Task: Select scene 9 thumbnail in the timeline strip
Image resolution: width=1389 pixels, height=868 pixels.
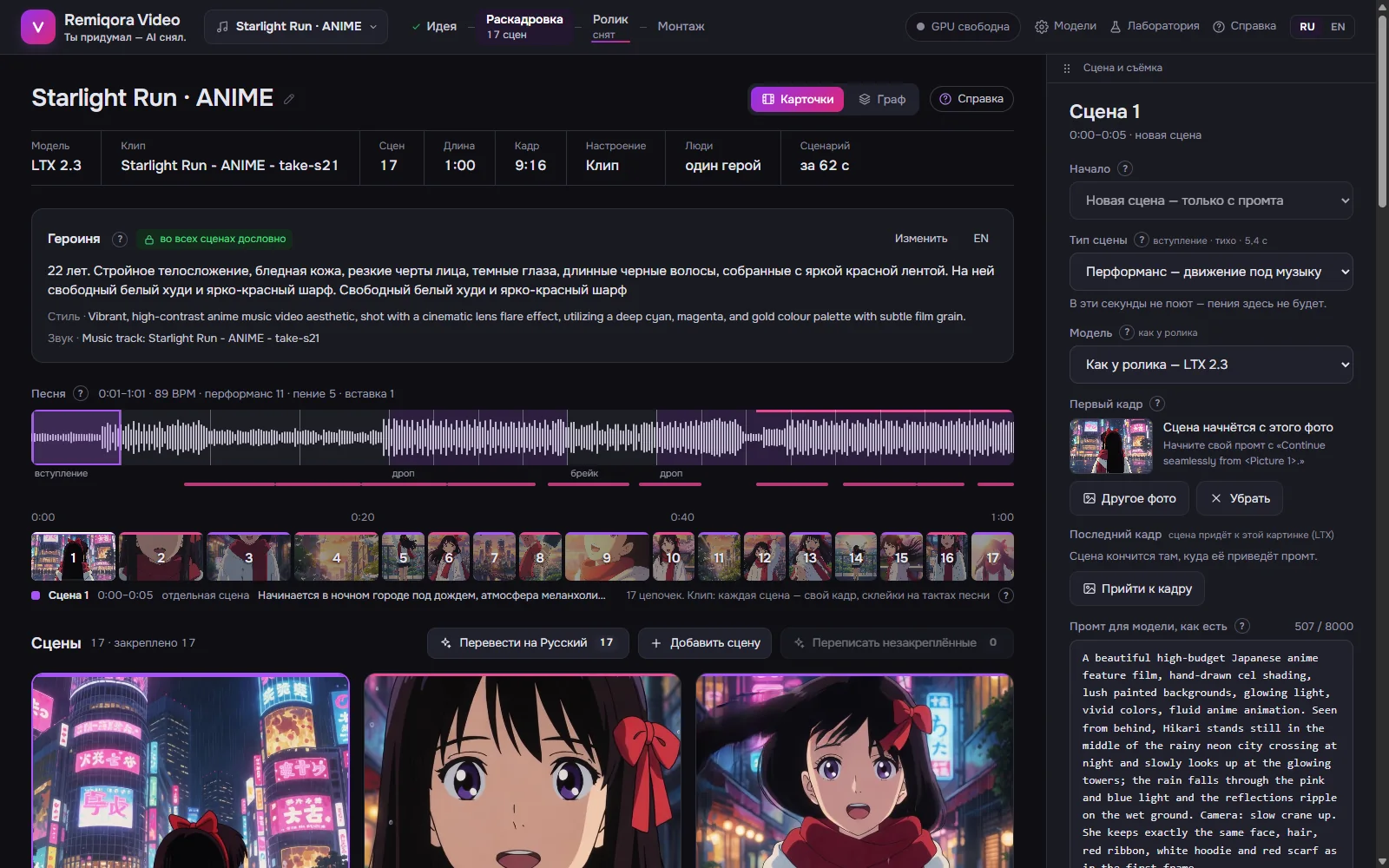Action: [607, 556]
